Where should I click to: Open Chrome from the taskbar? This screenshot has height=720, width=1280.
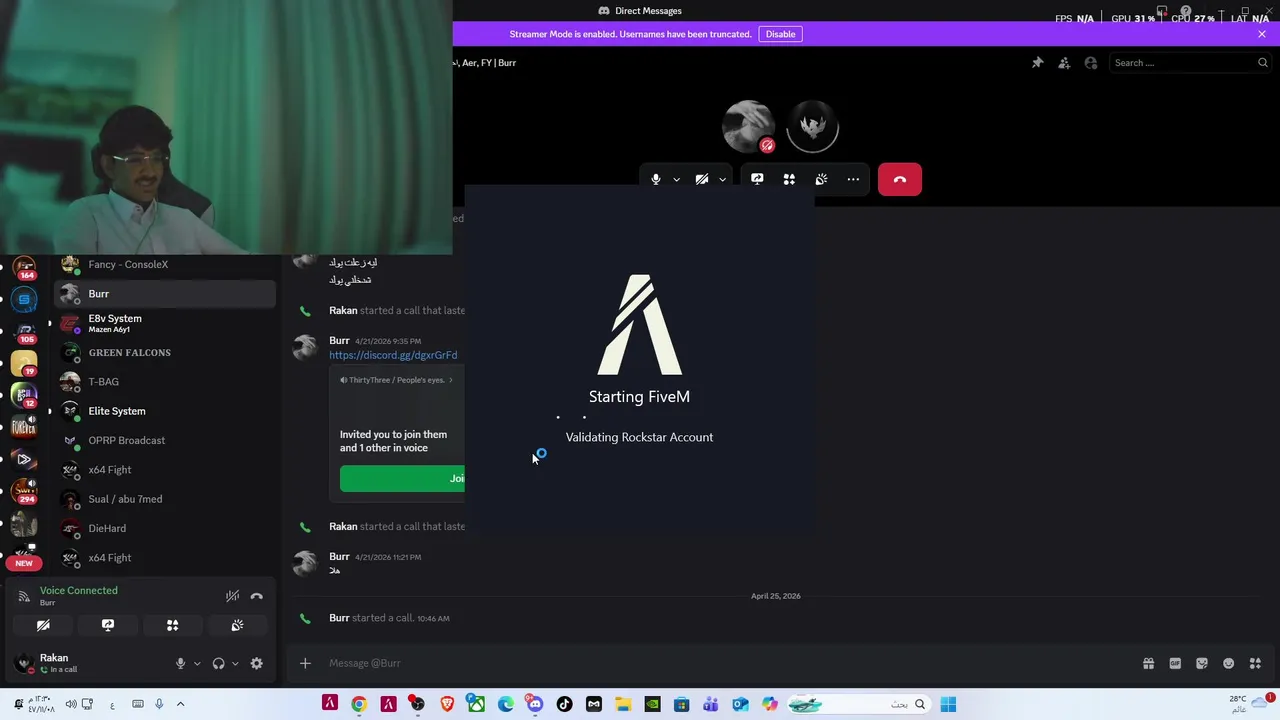pyautogui.click(x=359, y=704)
